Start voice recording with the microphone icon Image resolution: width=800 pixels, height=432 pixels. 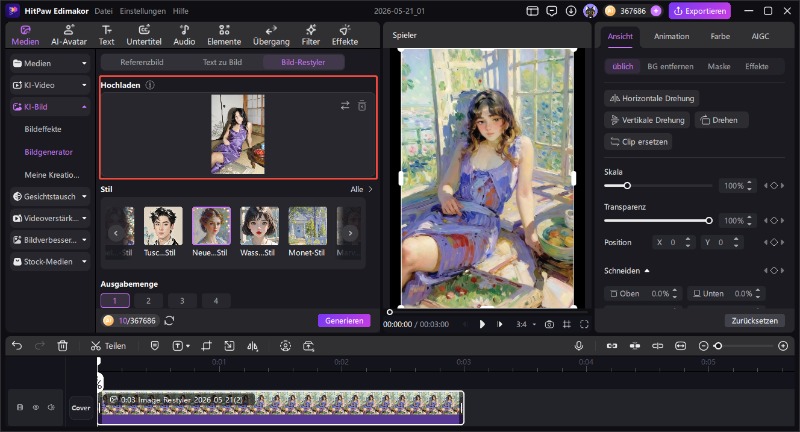[579, 346]
